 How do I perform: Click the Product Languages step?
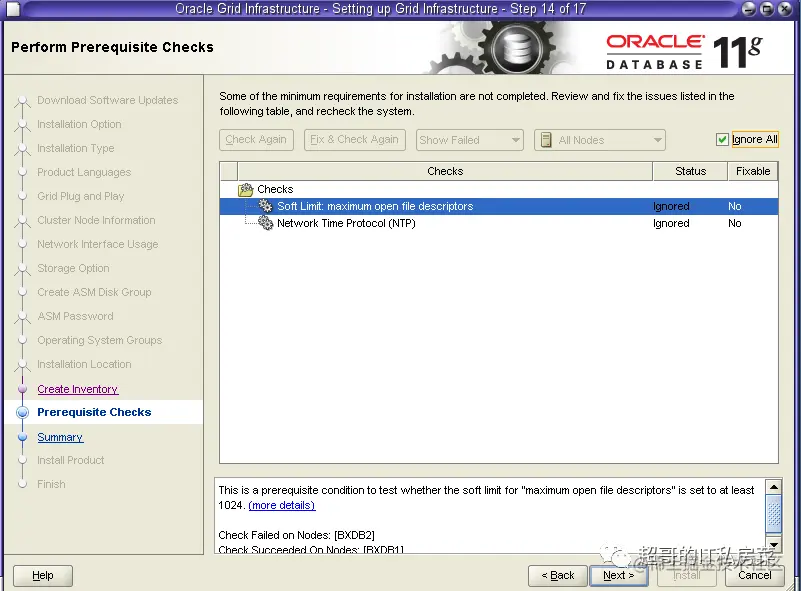(x=84, y=172)
